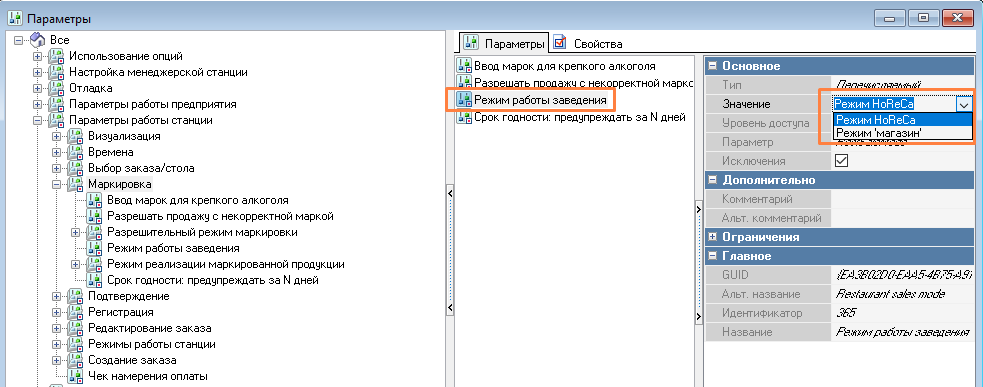
Task: Click list icon of 'Ввод марок для крепкого алкоголя'
Action: point(465,65)
